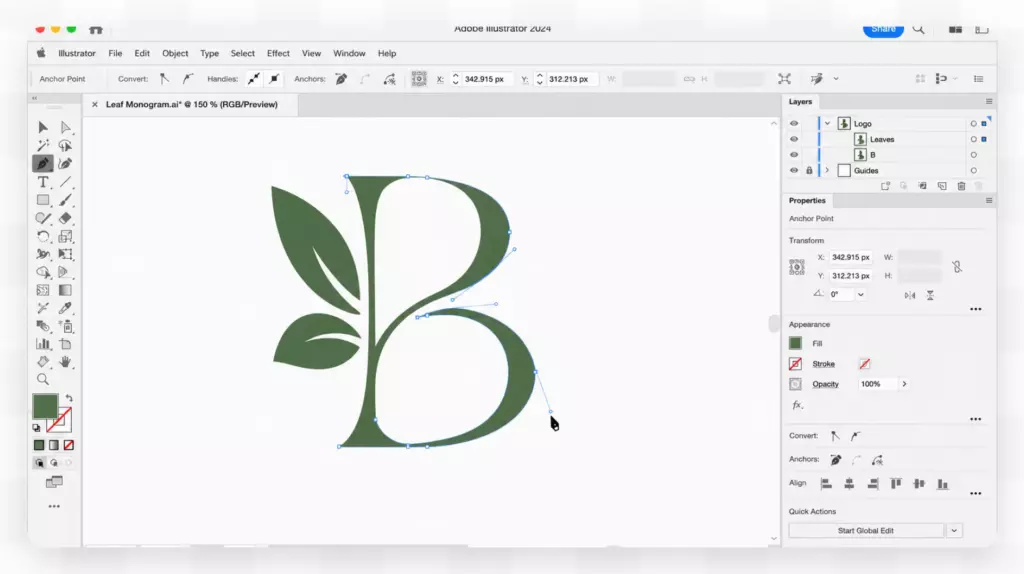Select the Paintbrush tool
Viewport: 1024px width, 574px height.
65,200
